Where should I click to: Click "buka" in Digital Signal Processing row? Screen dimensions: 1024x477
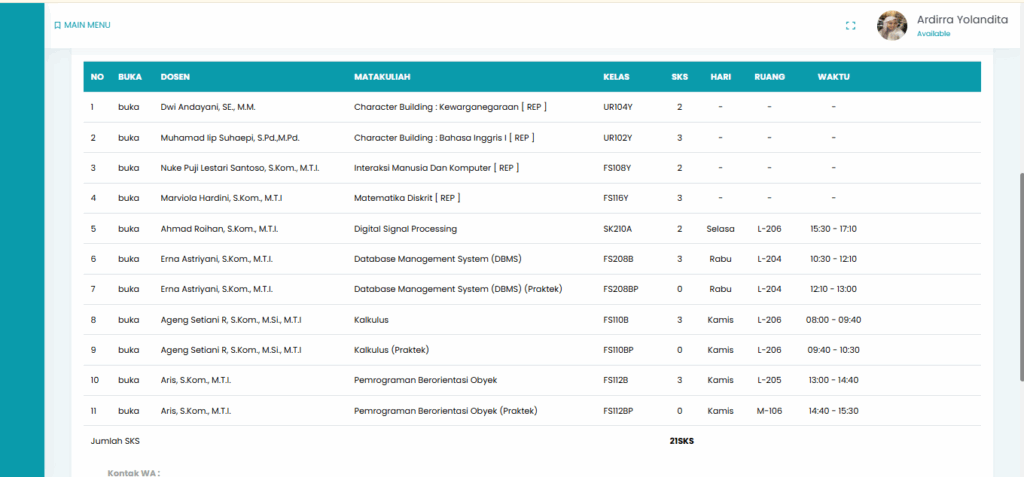[x=128, y=229]
